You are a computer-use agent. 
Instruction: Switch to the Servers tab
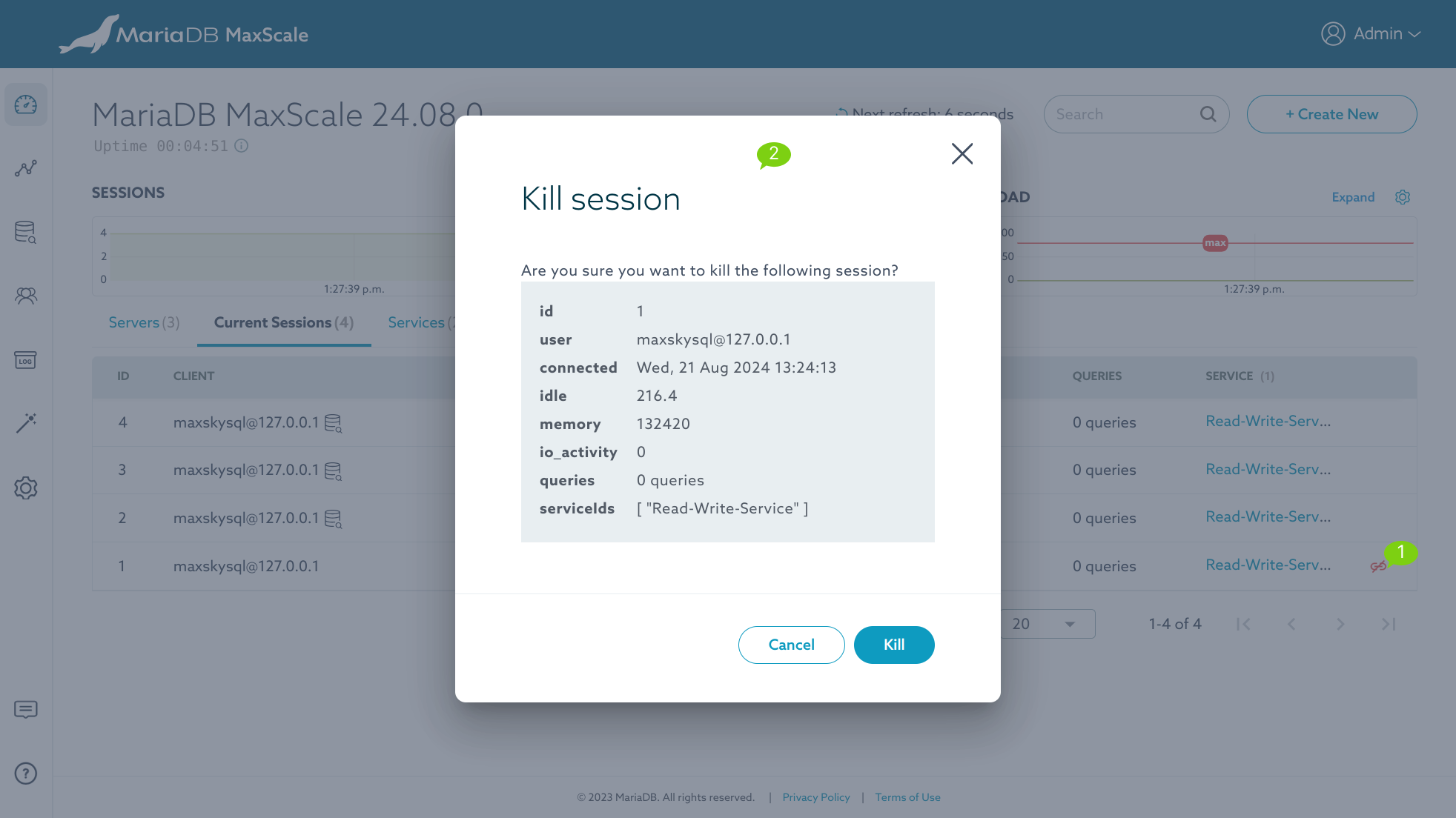144,323
